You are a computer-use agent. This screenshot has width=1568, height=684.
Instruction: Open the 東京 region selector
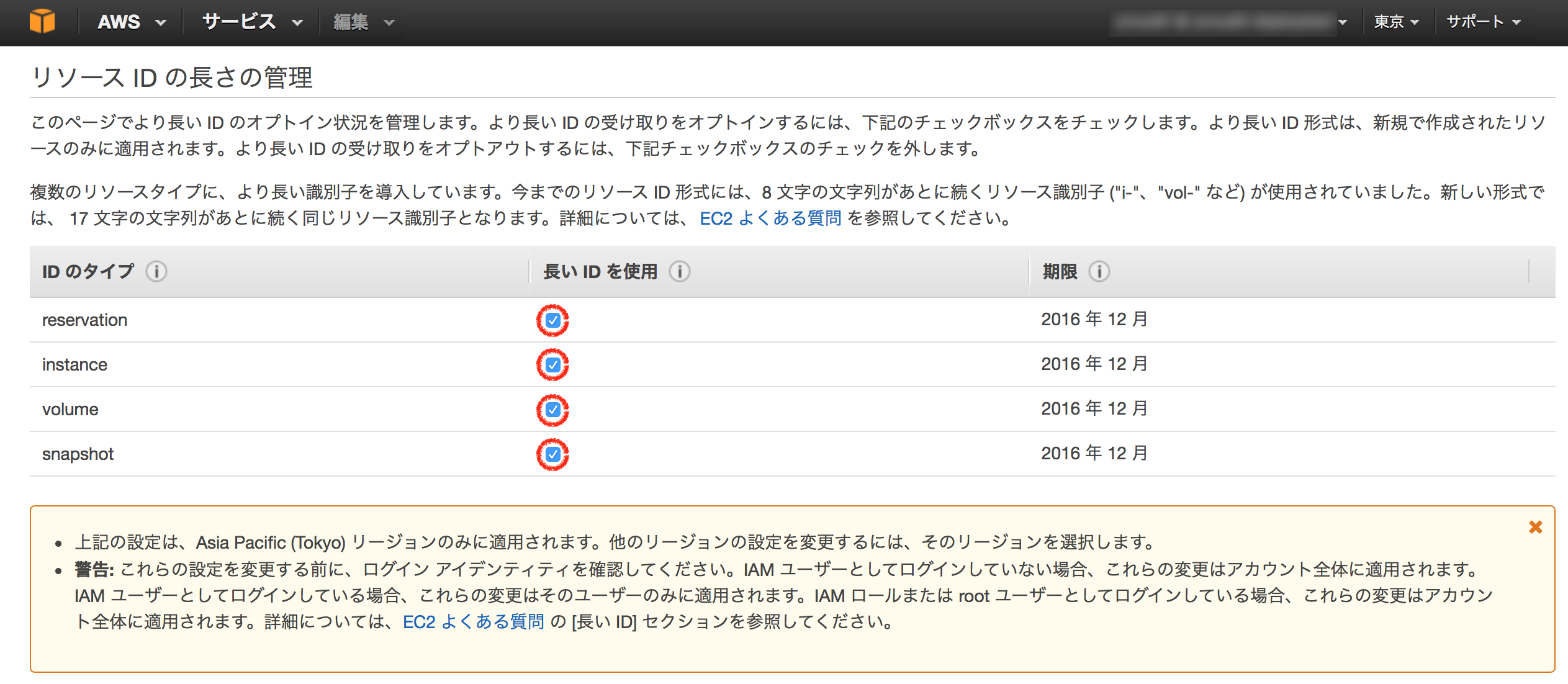tap(1396, 22)
